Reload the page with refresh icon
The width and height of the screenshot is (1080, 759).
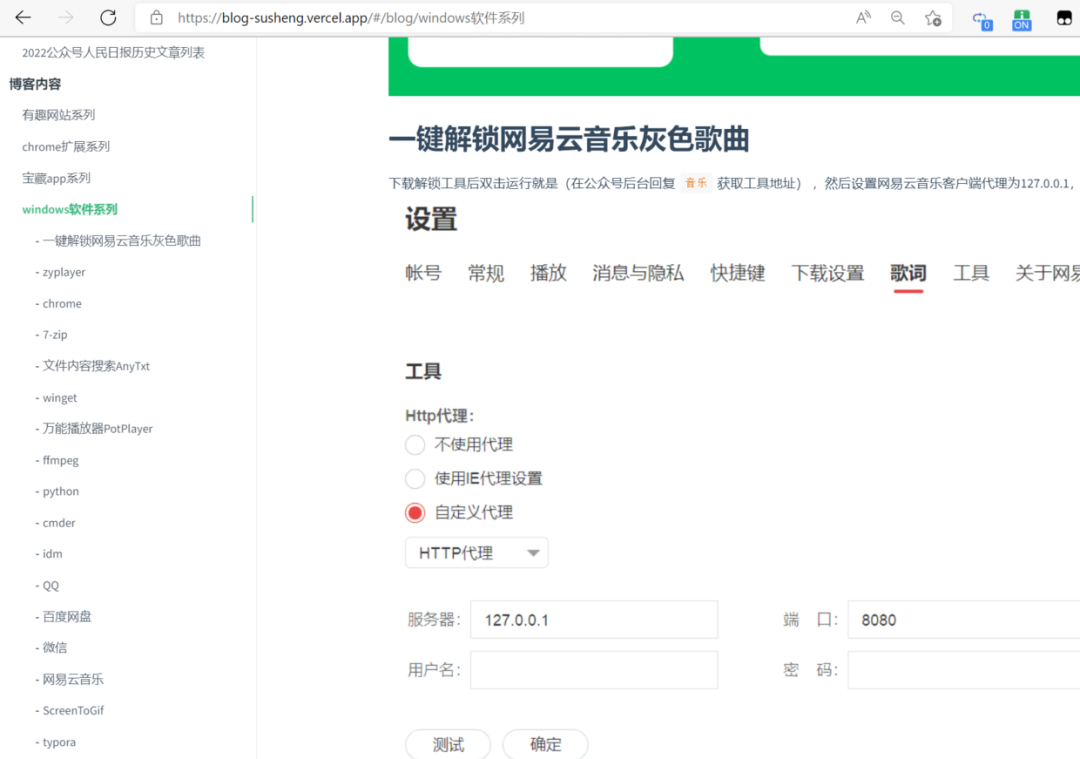click(108, 18)
